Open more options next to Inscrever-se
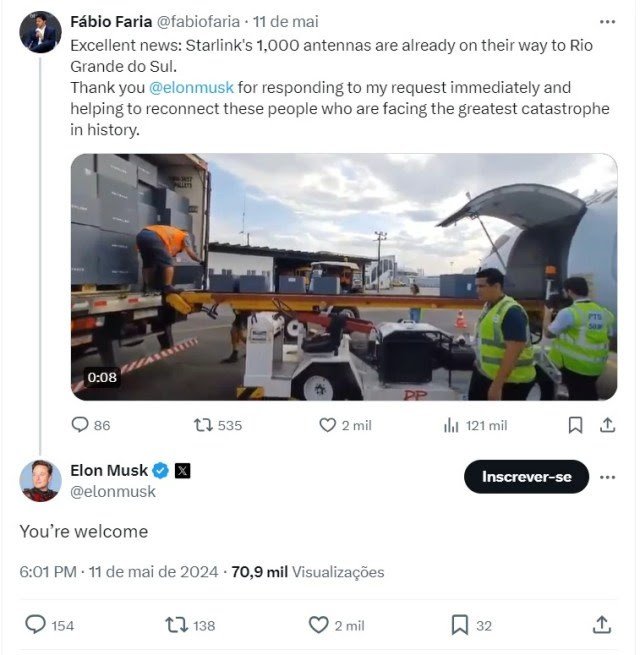The image size is (640, 655). coord(607,477)
